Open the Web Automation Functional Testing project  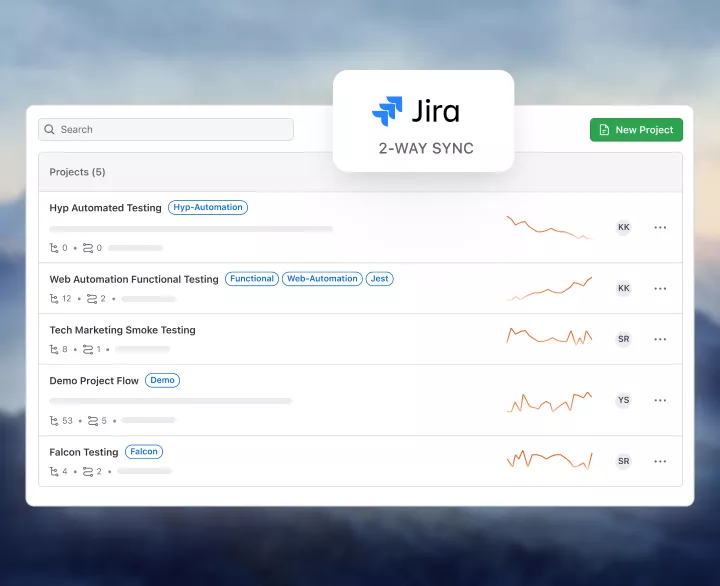[134, 279]
